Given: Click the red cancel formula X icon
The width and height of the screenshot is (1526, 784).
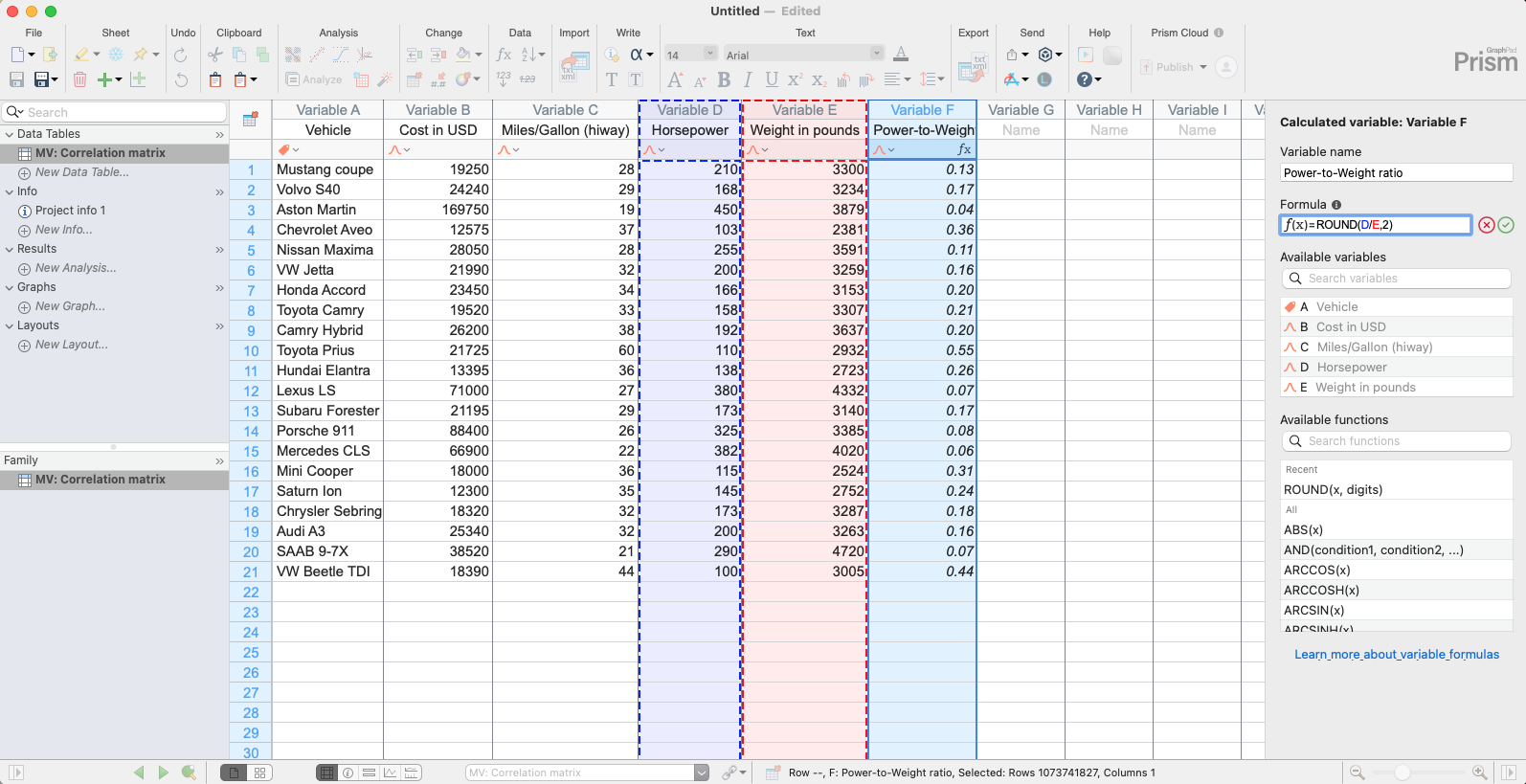Looking at the screenshot, I should coord(1486,225).
